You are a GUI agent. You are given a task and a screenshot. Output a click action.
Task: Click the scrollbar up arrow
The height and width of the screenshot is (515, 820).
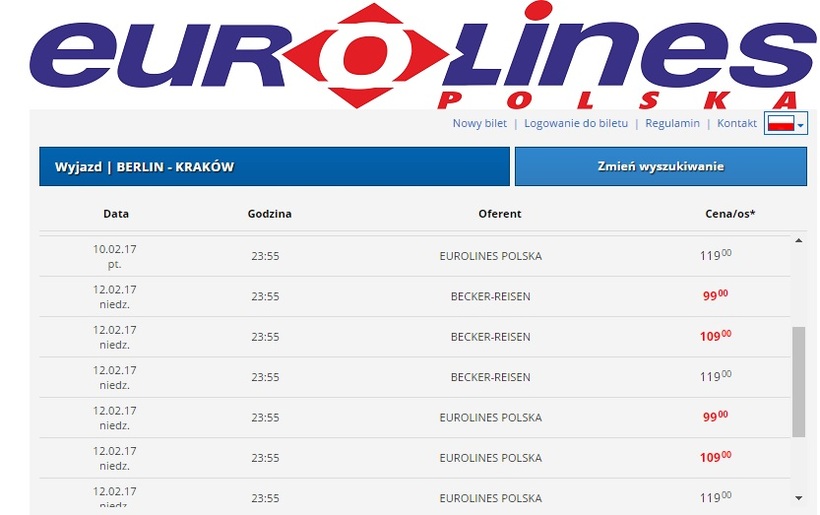pos(799,241)
